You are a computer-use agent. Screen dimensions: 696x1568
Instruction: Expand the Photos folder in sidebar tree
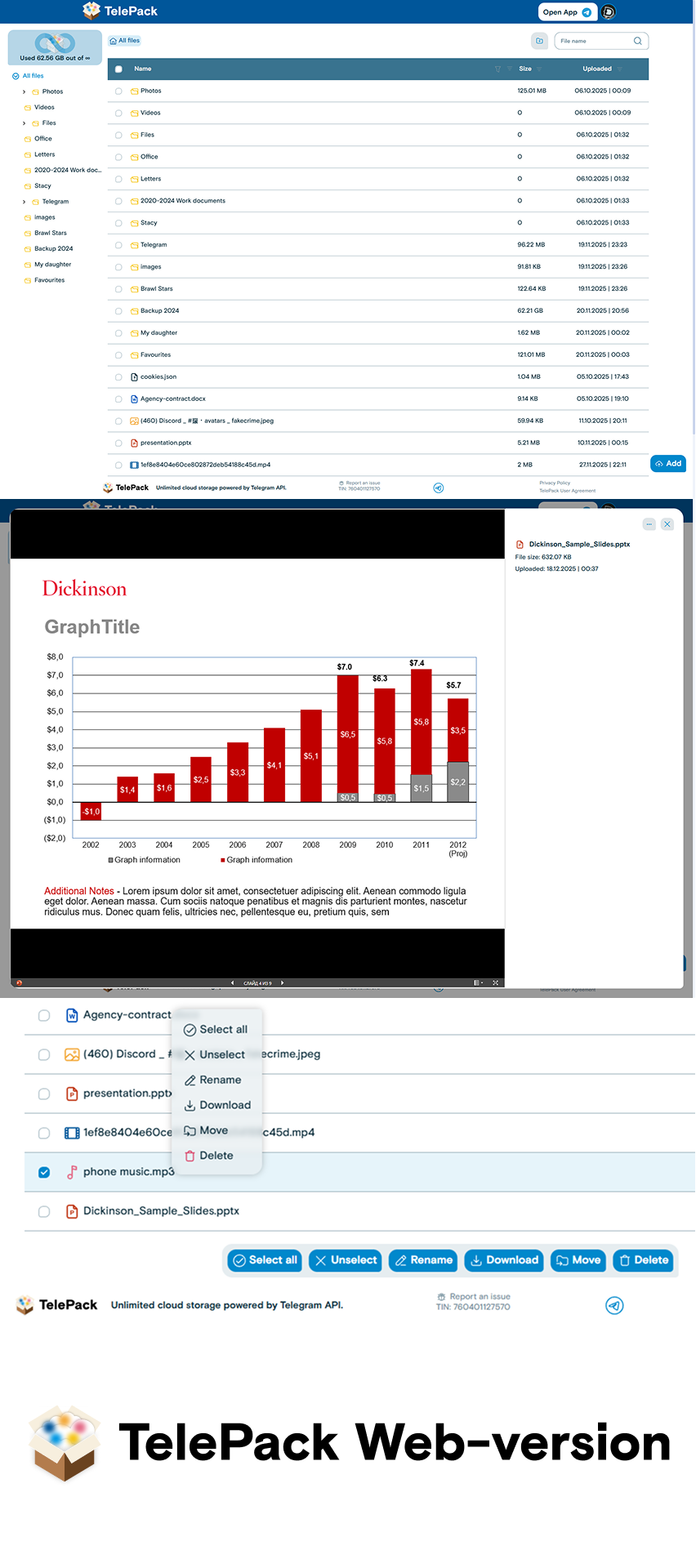coord(24,92)
